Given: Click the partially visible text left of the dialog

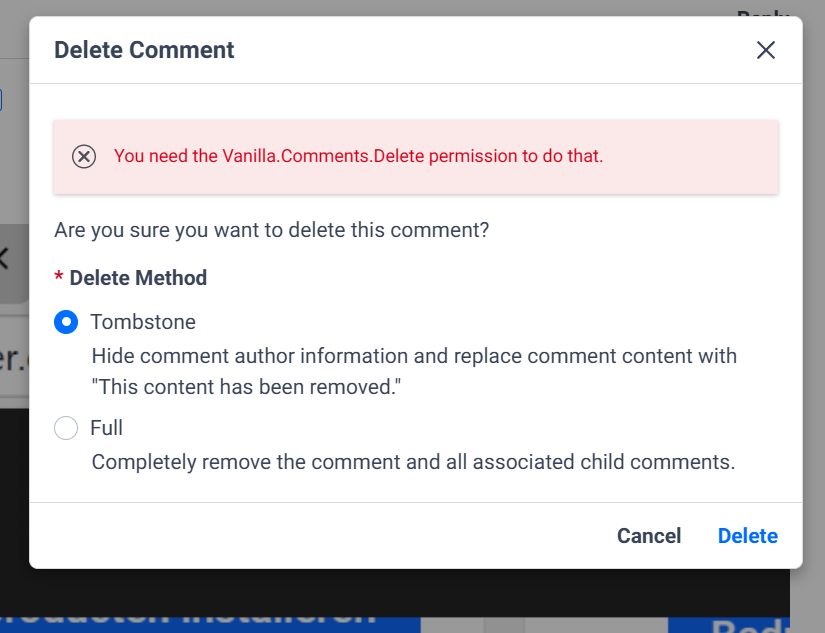Looking at the screenshot, I should pyautogui.click(x=12, y=360).
